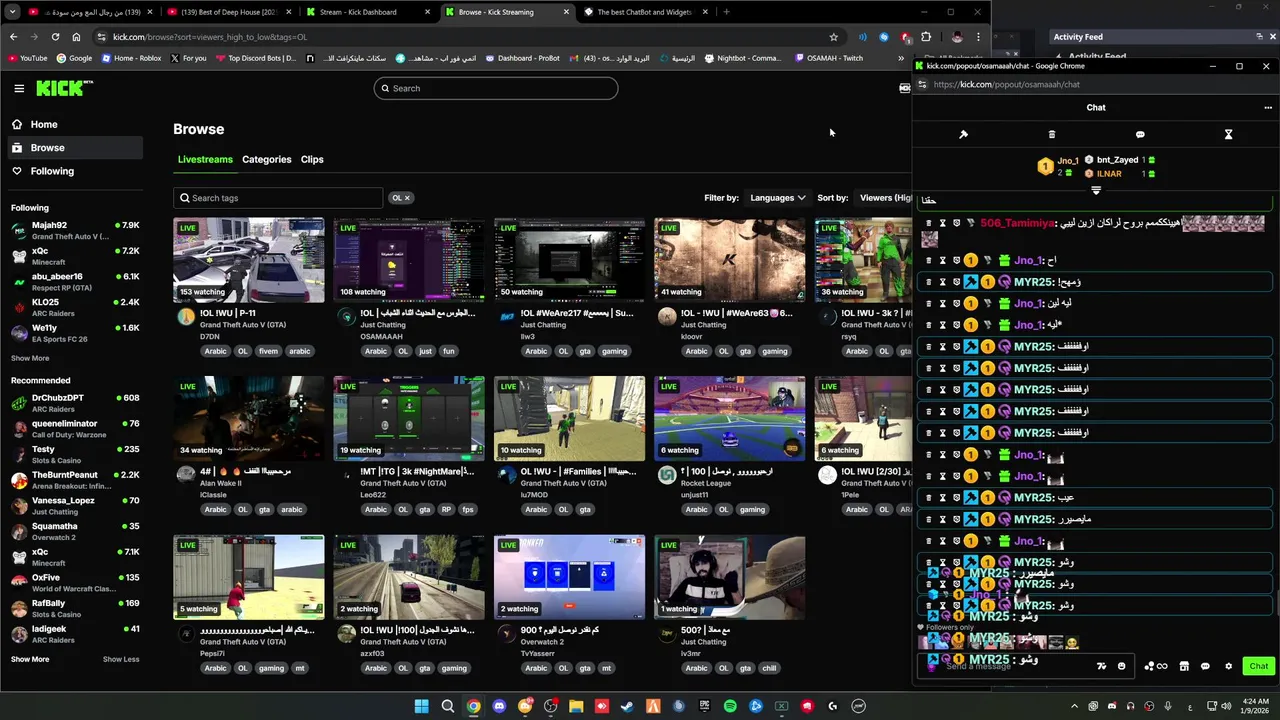The height and width of the screenshot is (720, 1280).
Task: Open the YouTube bookmark
Action: (27, 58)
